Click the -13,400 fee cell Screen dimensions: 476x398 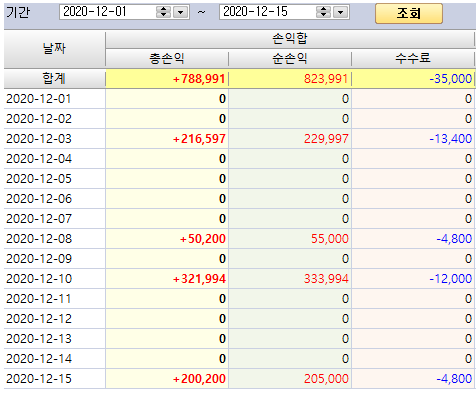(413, 139)
